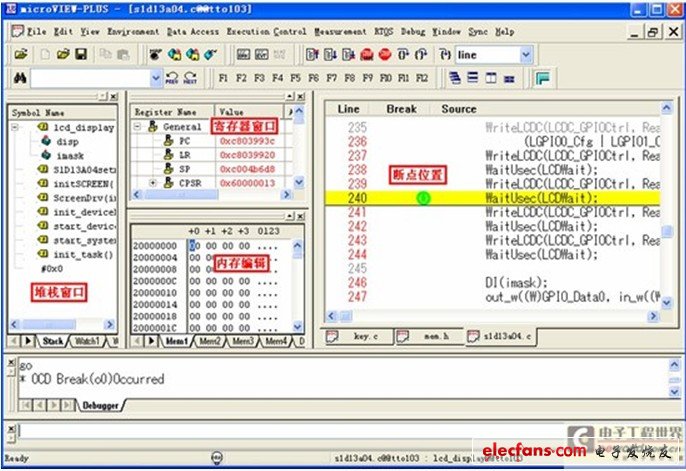This screenshot has height=471, width=686.
Task: Open the mem.h source tab
Action: (x=430, y=336)
